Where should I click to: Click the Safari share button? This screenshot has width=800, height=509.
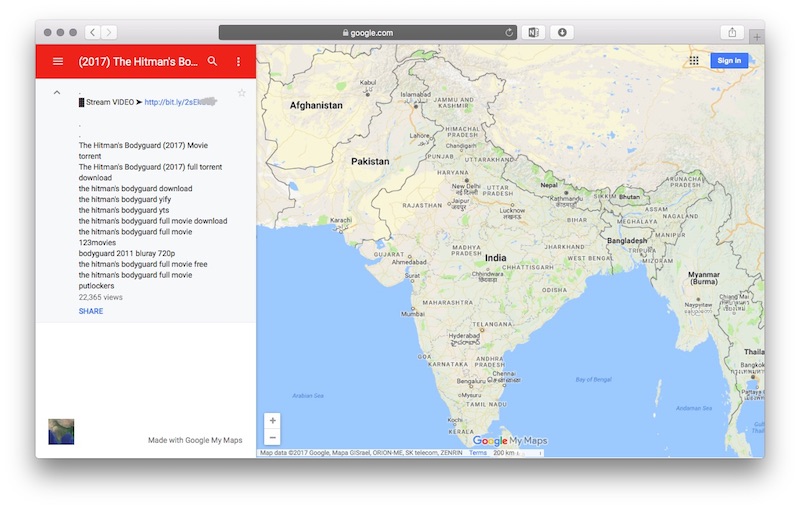pos(732,32)
